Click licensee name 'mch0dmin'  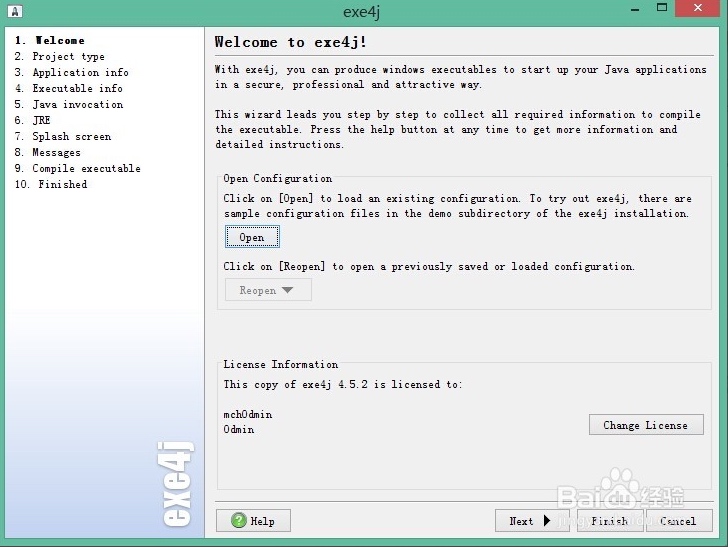tap(247, 414)
